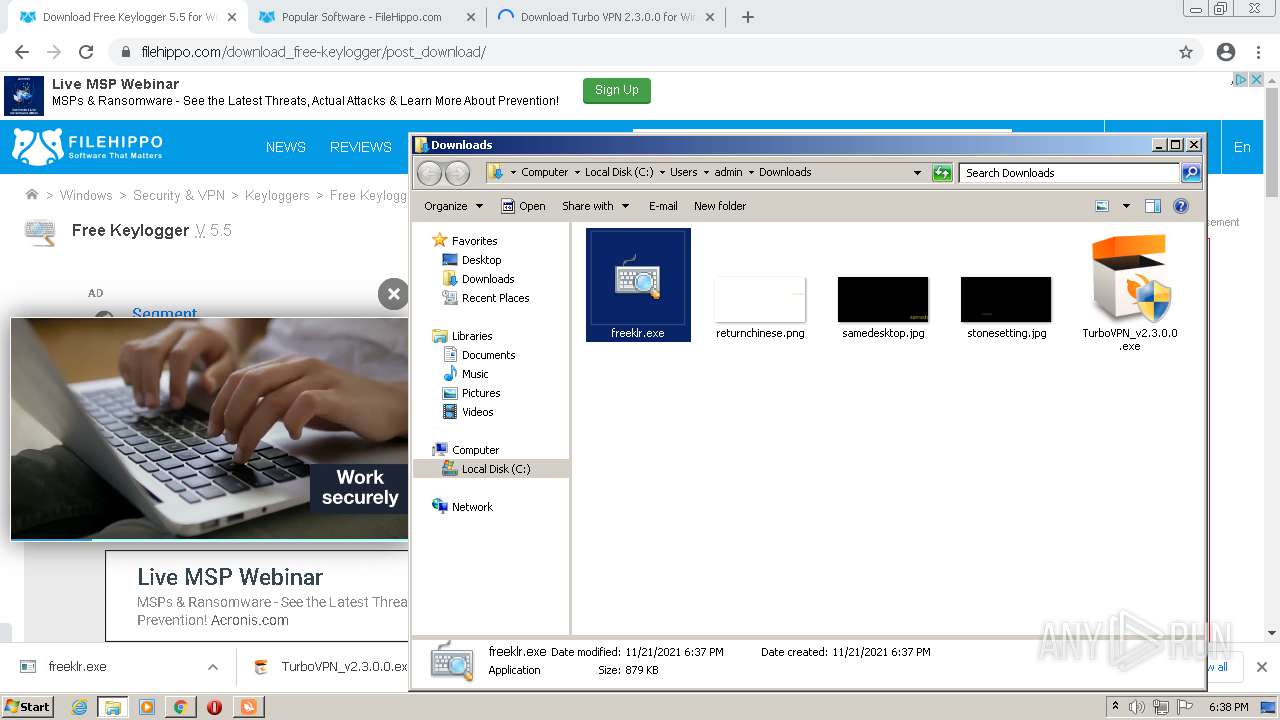
Task: Select Network in the sidebar
Action: (472, 507)
